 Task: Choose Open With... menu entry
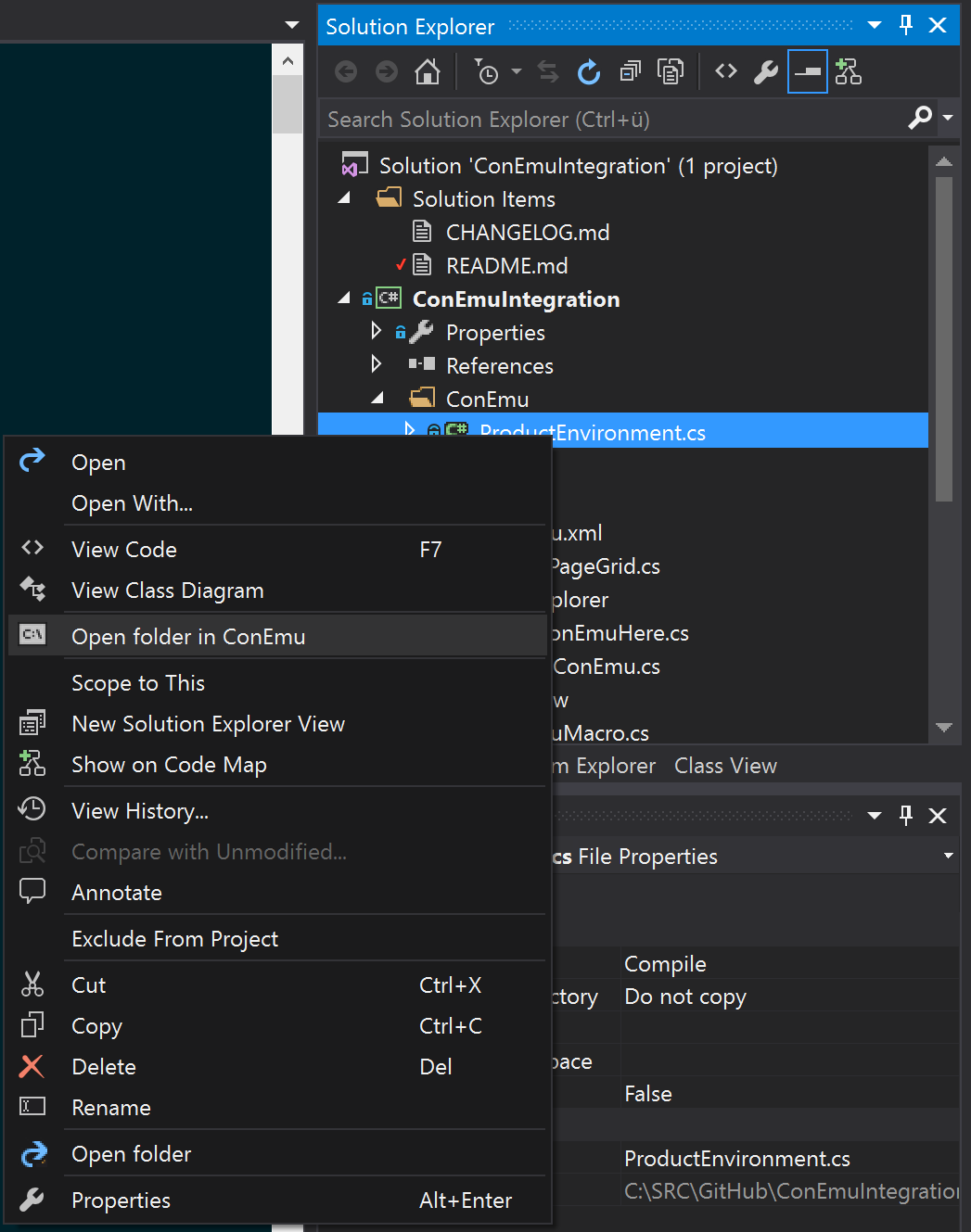[132, 503]
